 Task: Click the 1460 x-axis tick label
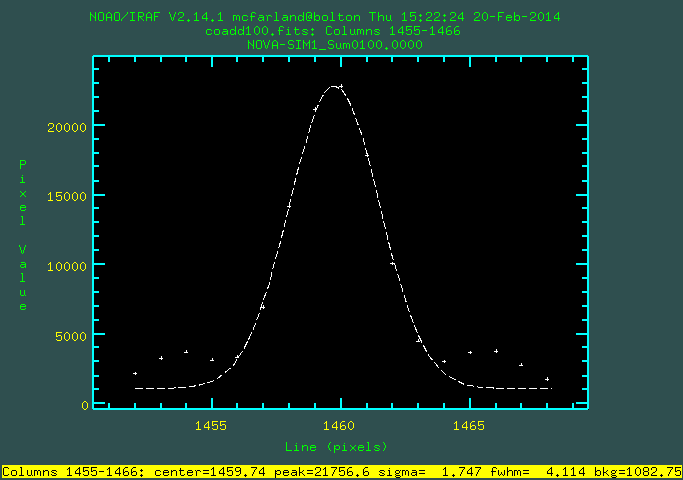(x=340, y=425)
